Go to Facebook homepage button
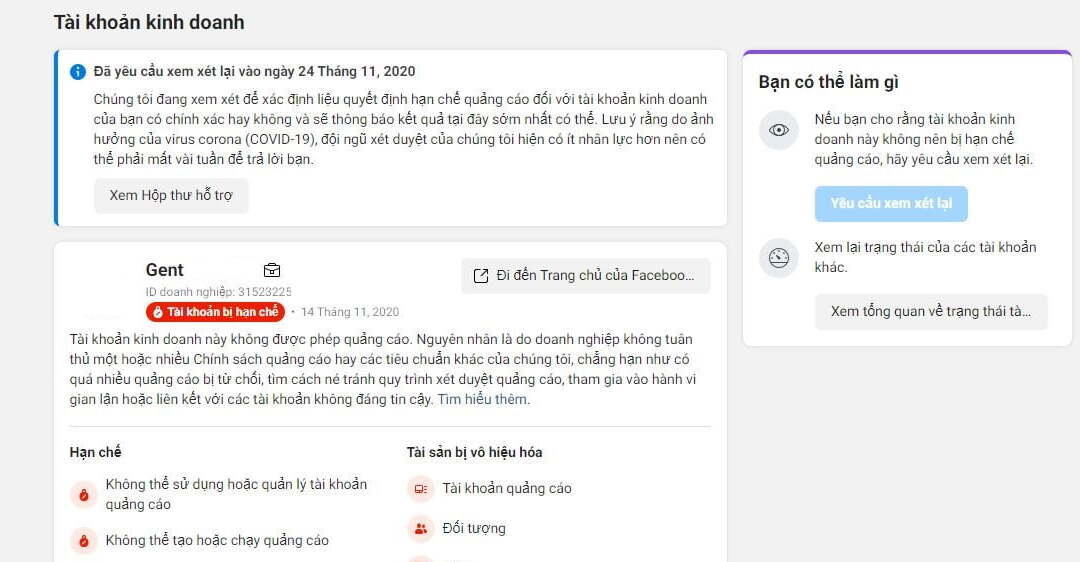1080x562 pixels. tap(585, 275)
